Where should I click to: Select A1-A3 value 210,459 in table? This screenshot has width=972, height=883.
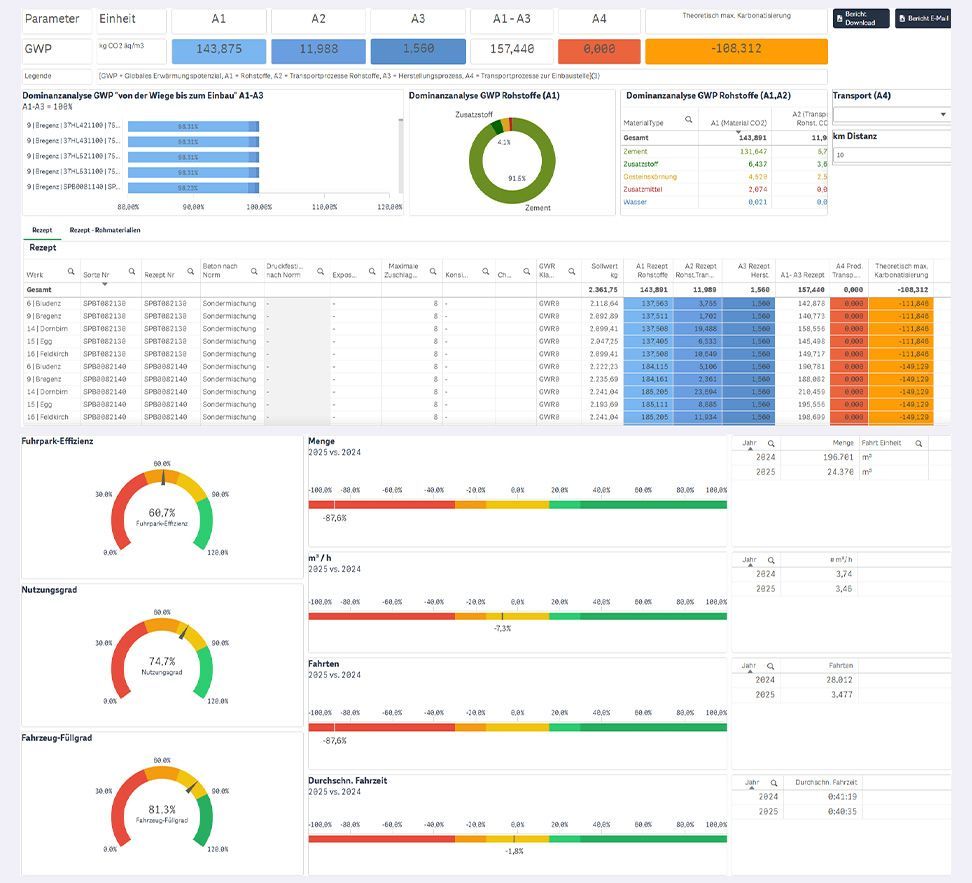[811, 392]
